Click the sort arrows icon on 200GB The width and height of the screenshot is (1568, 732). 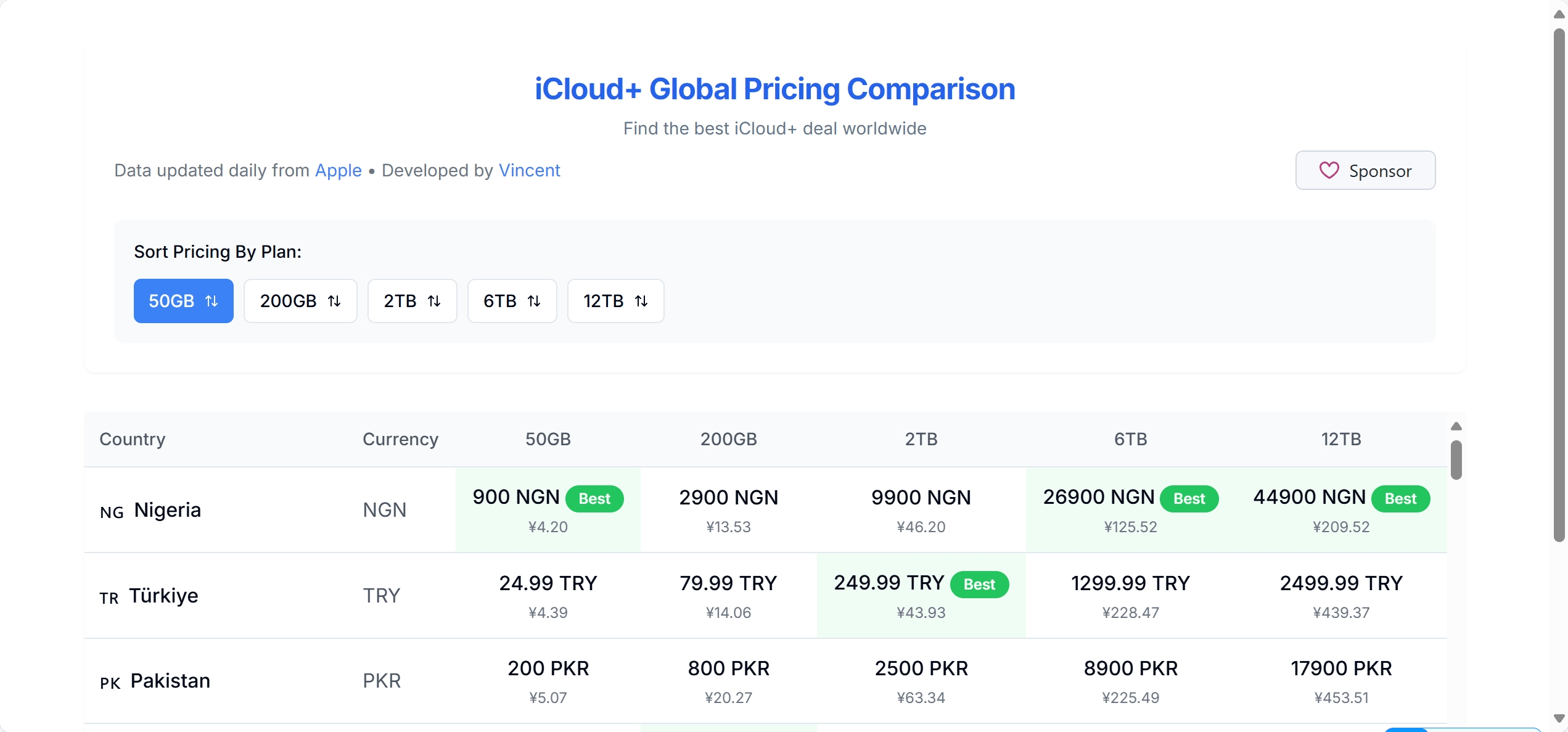click(334, 301)
